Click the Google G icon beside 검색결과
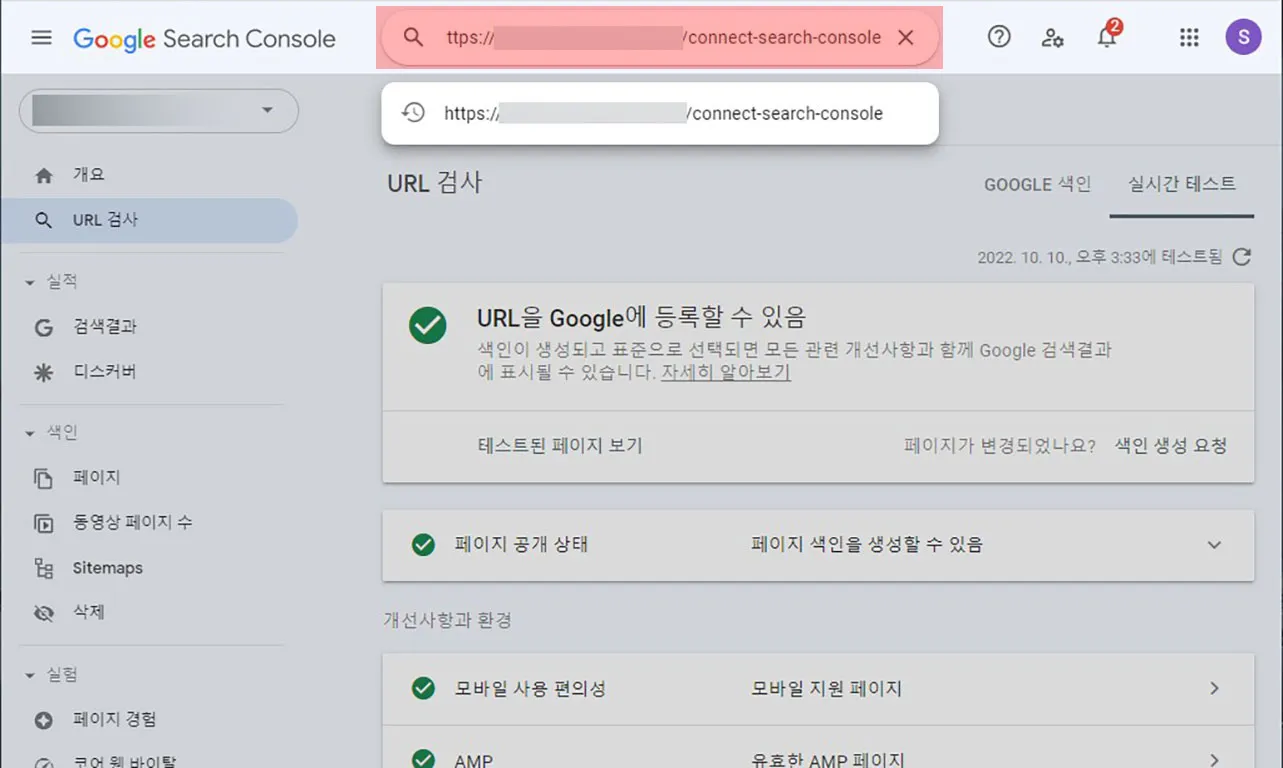 pyautogui.click(x=43, y=327)
